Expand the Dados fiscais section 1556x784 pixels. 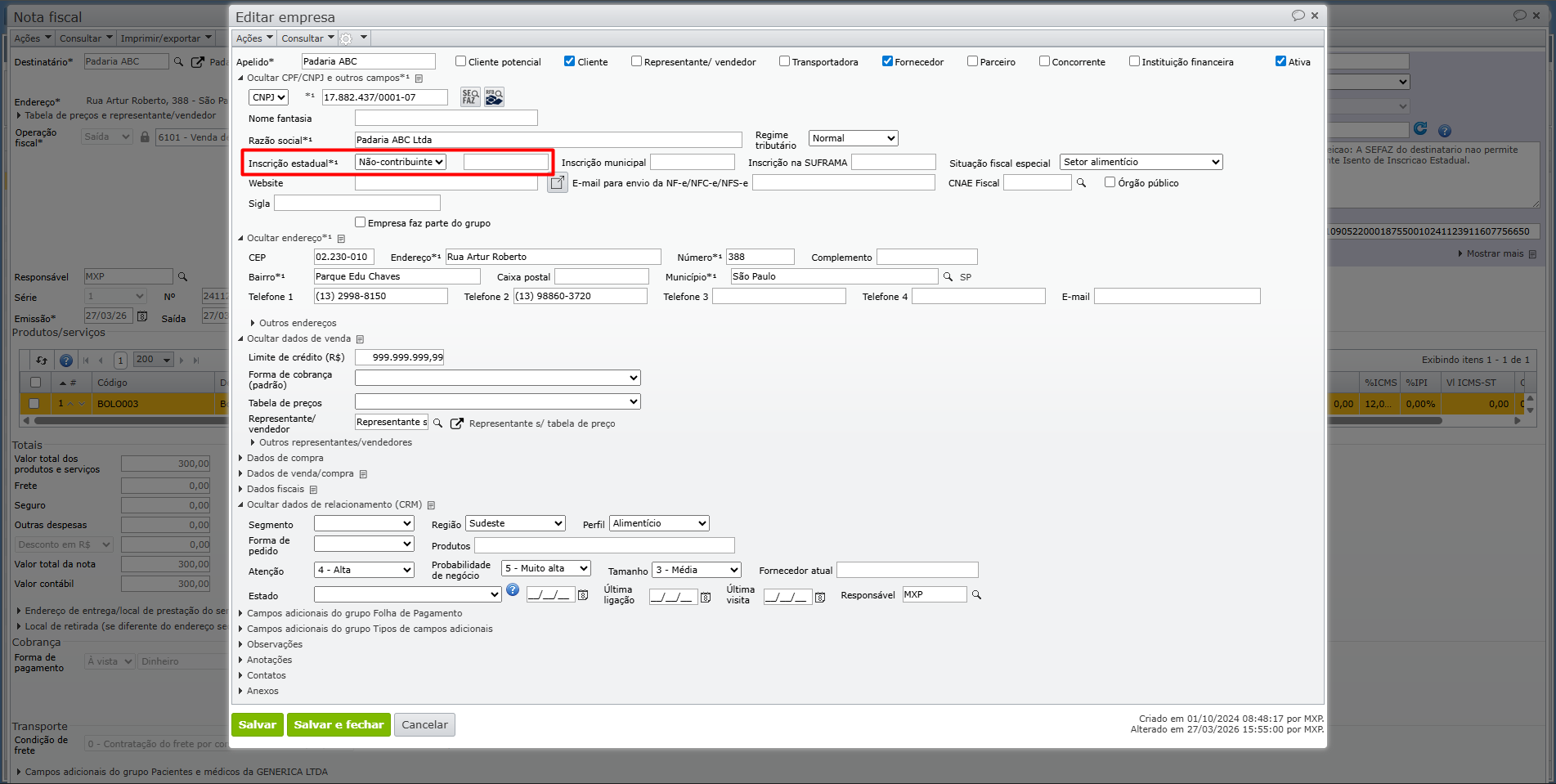point(275,489)
